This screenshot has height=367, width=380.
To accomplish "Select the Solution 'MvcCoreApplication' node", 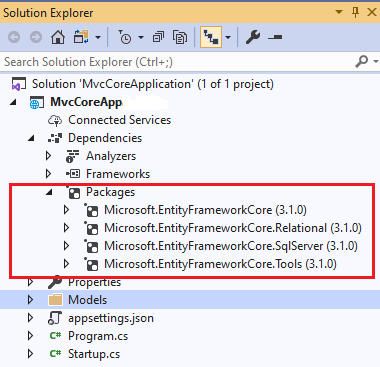I will click(x=153, y=84).
